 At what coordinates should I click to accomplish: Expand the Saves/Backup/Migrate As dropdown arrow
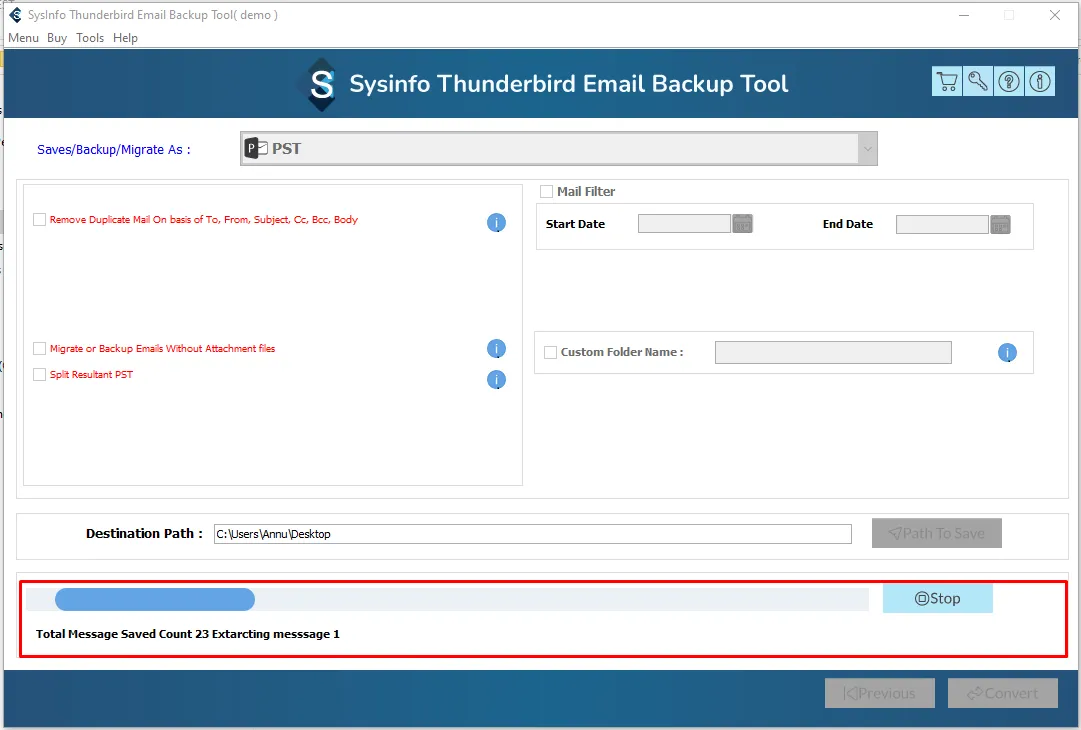tap(867, 149)
